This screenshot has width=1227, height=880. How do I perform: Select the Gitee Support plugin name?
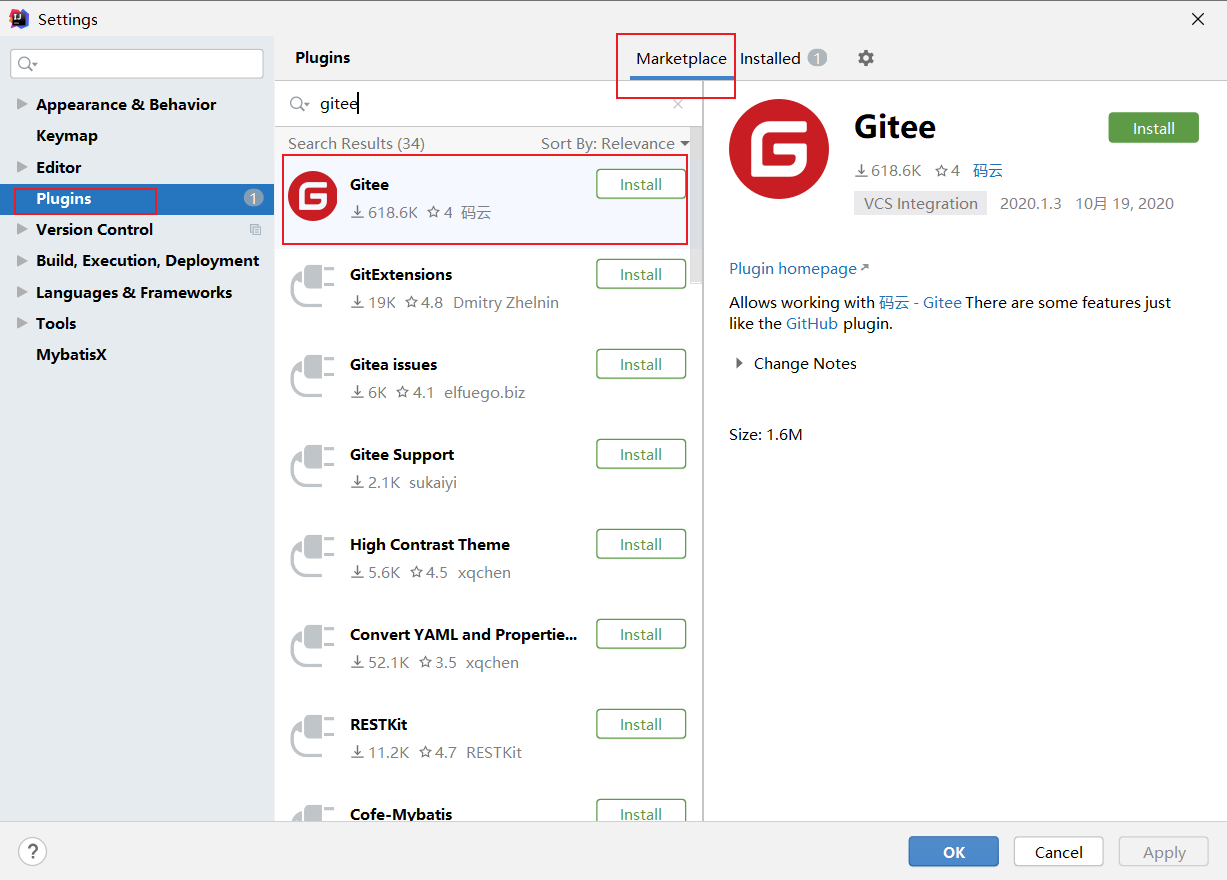coord(402,454)
